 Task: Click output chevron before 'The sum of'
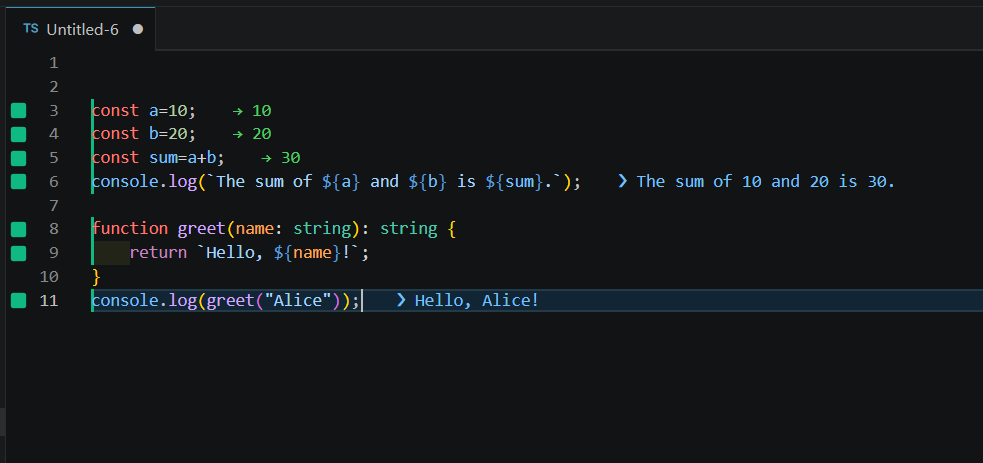click(623, 182)
